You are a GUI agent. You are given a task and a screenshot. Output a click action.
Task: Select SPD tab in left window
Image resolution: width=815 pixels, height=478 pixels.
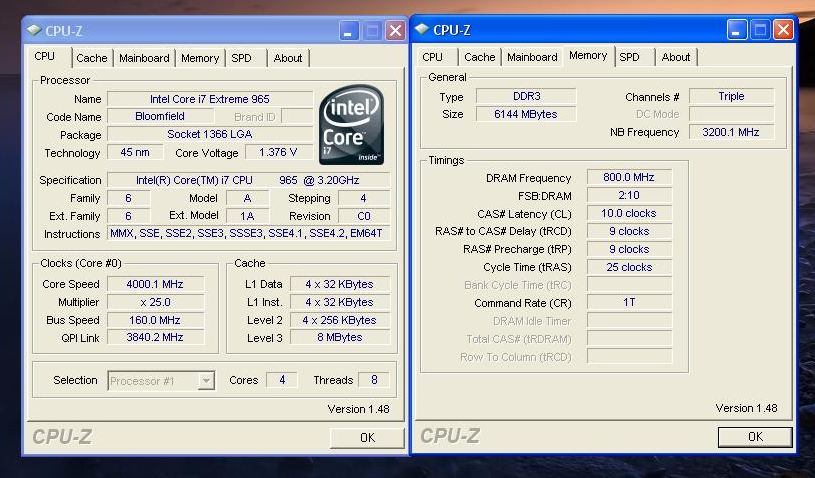tap(241, 58)
